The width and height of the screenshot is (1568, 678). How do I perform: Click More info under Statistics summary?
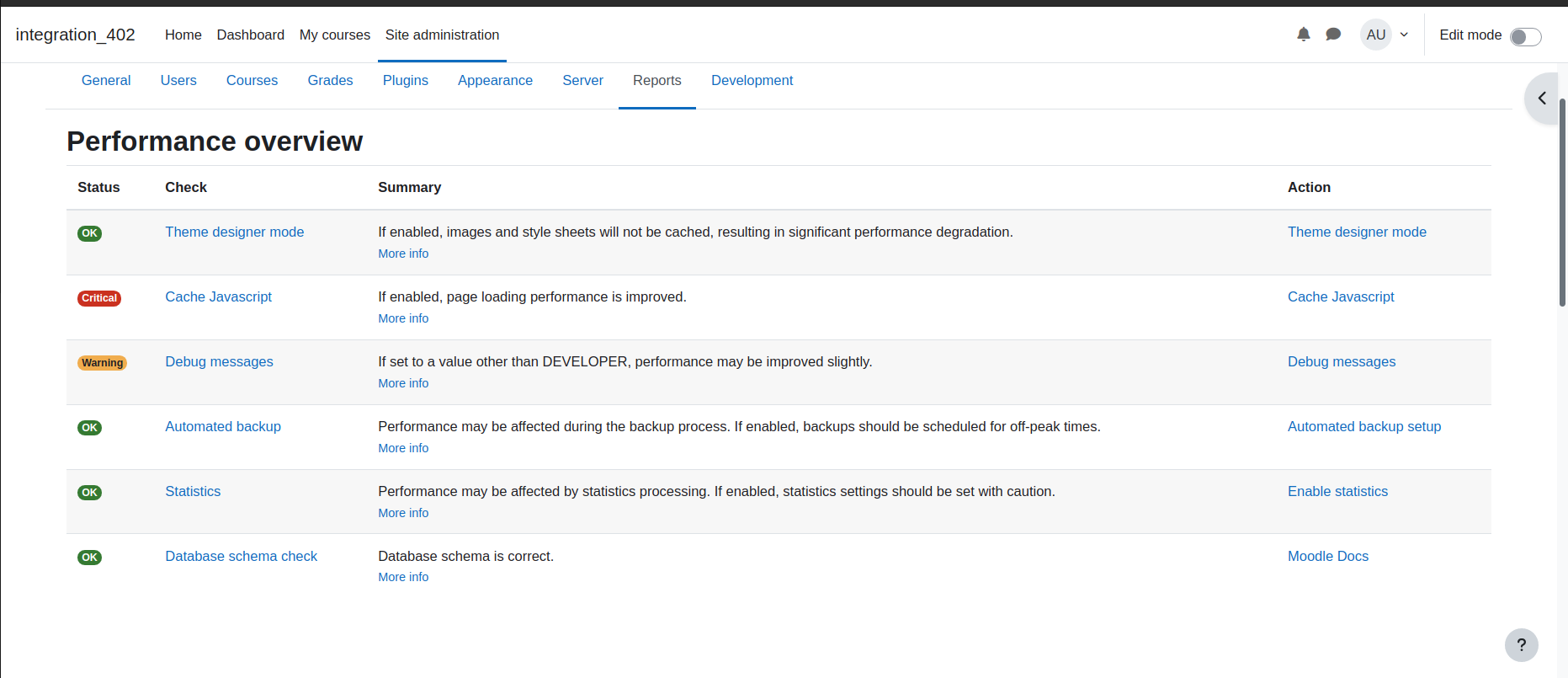tap(403, 513)
